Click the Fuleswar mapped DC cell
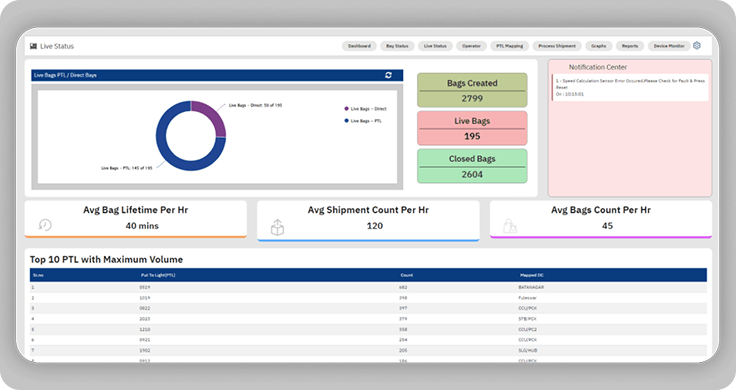Viewport: 736px width, 390px height. tap(527, 298)
